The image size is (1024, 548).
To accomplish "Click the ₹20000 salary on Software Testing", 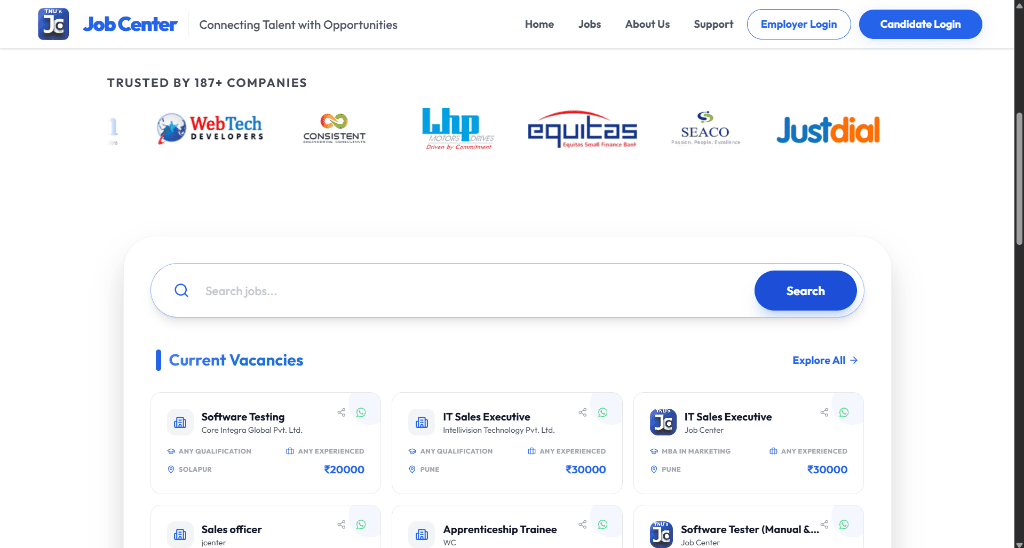I will coord(344,469).
